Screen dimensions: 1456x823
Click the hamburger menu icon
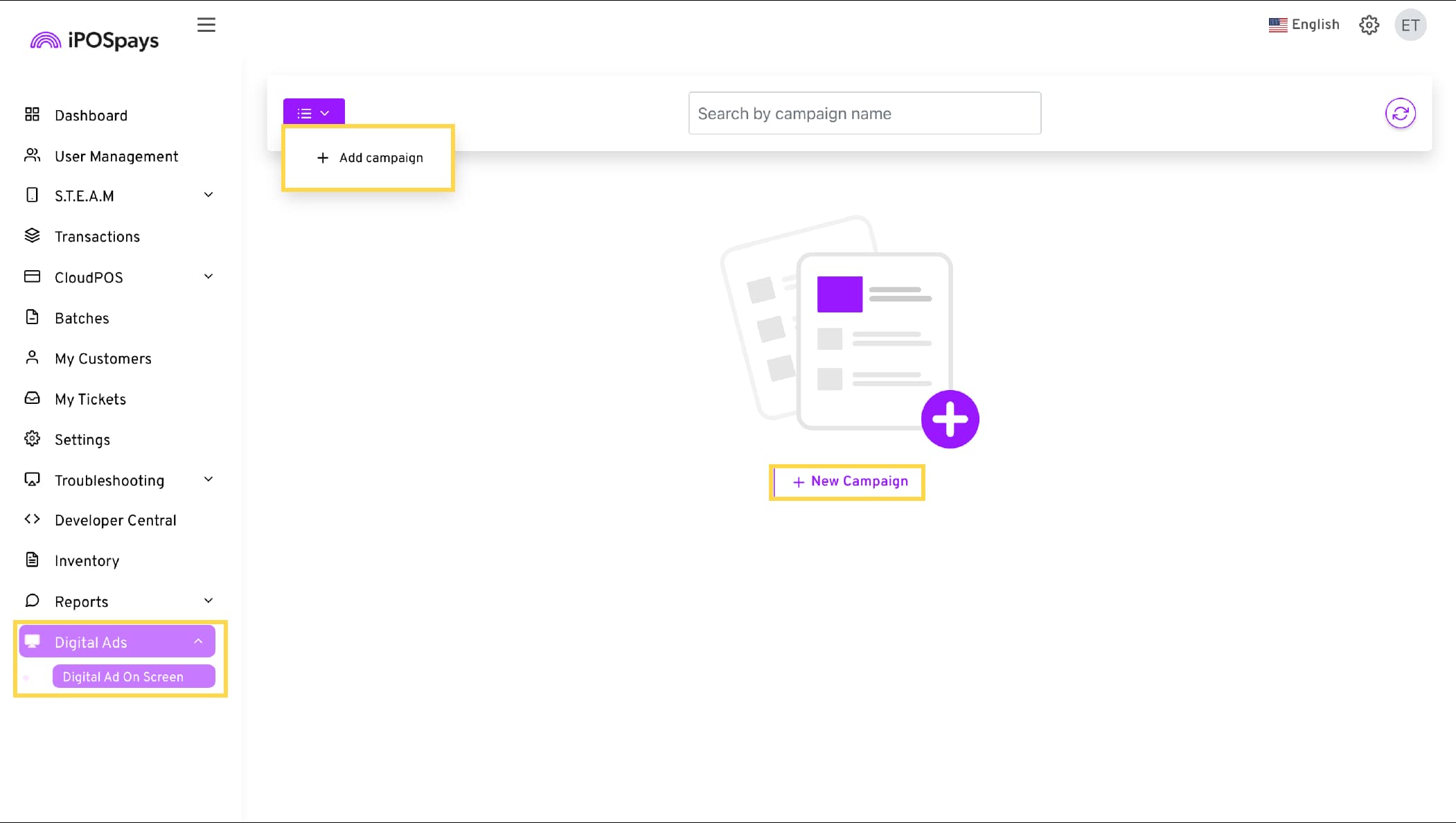(x=206, y=25)
